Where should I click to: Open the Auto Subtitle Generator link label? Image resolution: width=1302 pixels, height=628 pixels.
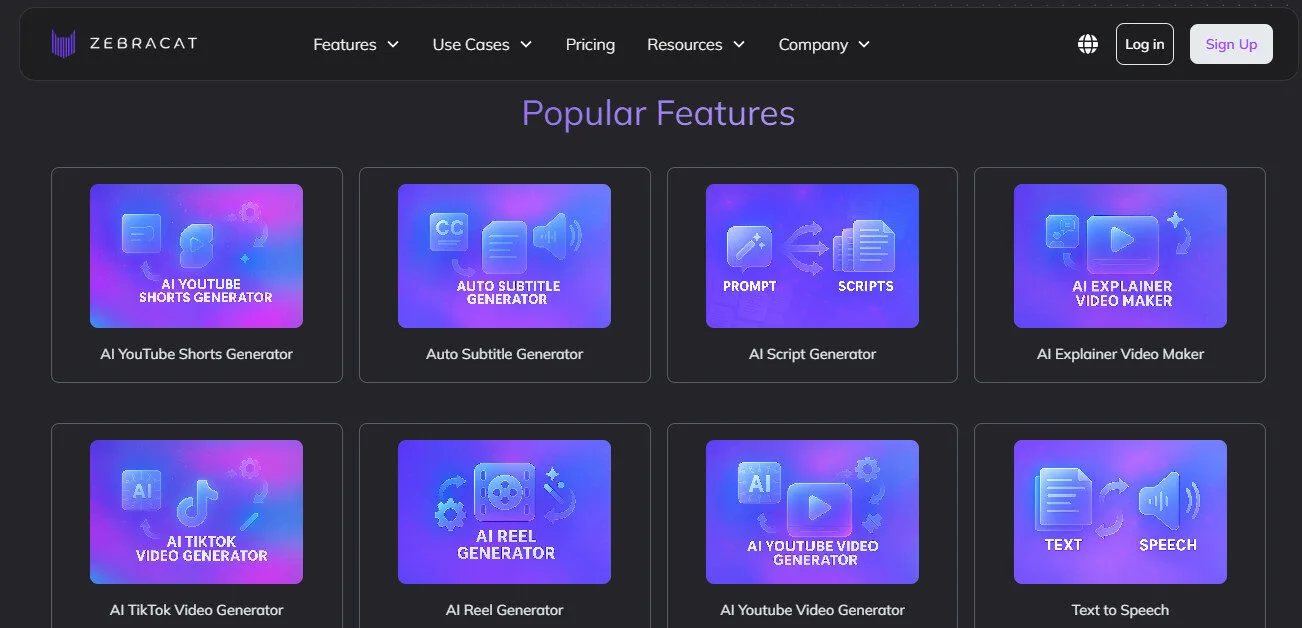pos(504,353)
